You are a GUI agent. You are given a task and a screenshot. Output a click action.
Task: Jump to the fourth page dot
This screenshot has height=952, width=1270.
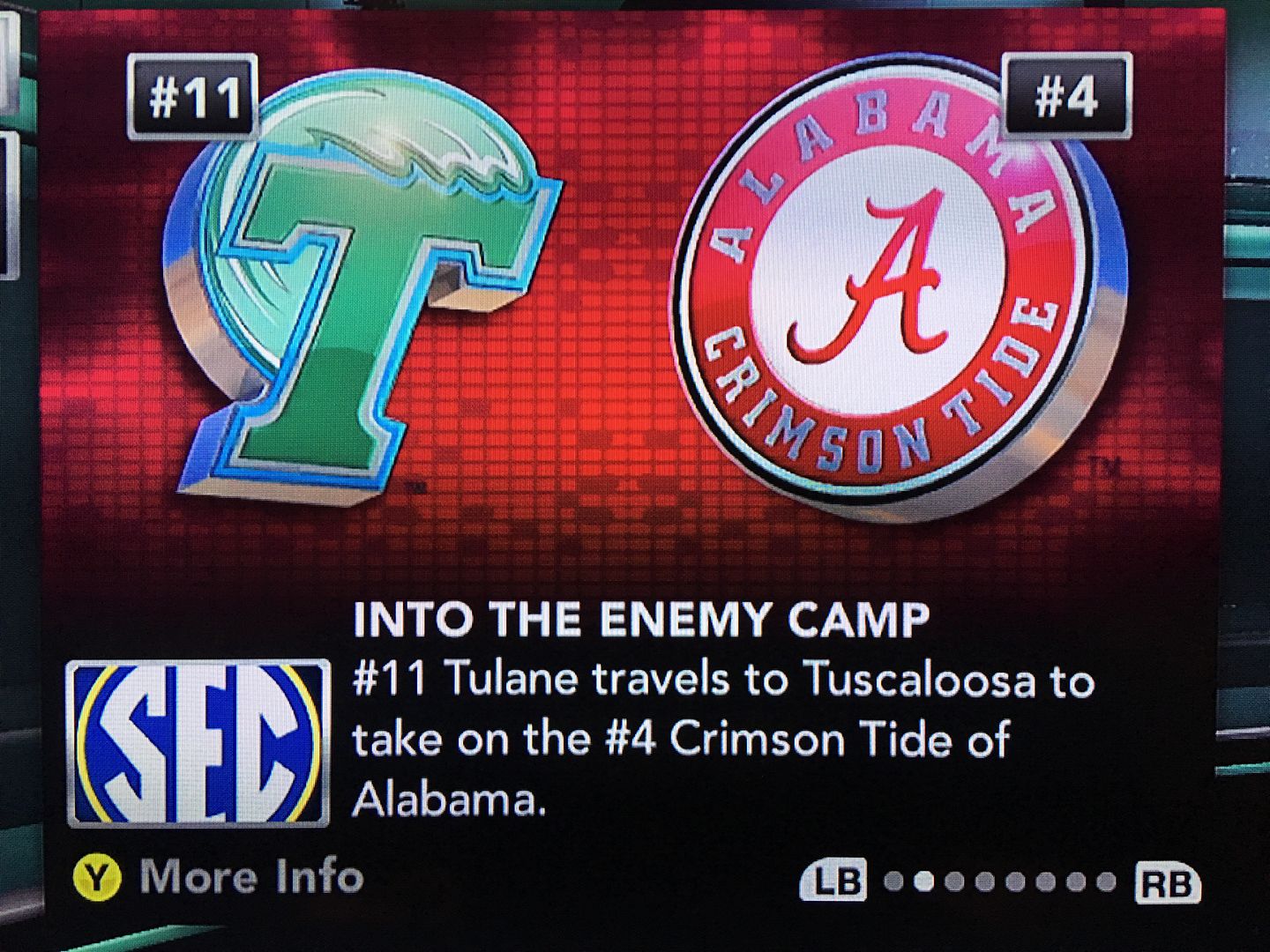click(984, 881)
